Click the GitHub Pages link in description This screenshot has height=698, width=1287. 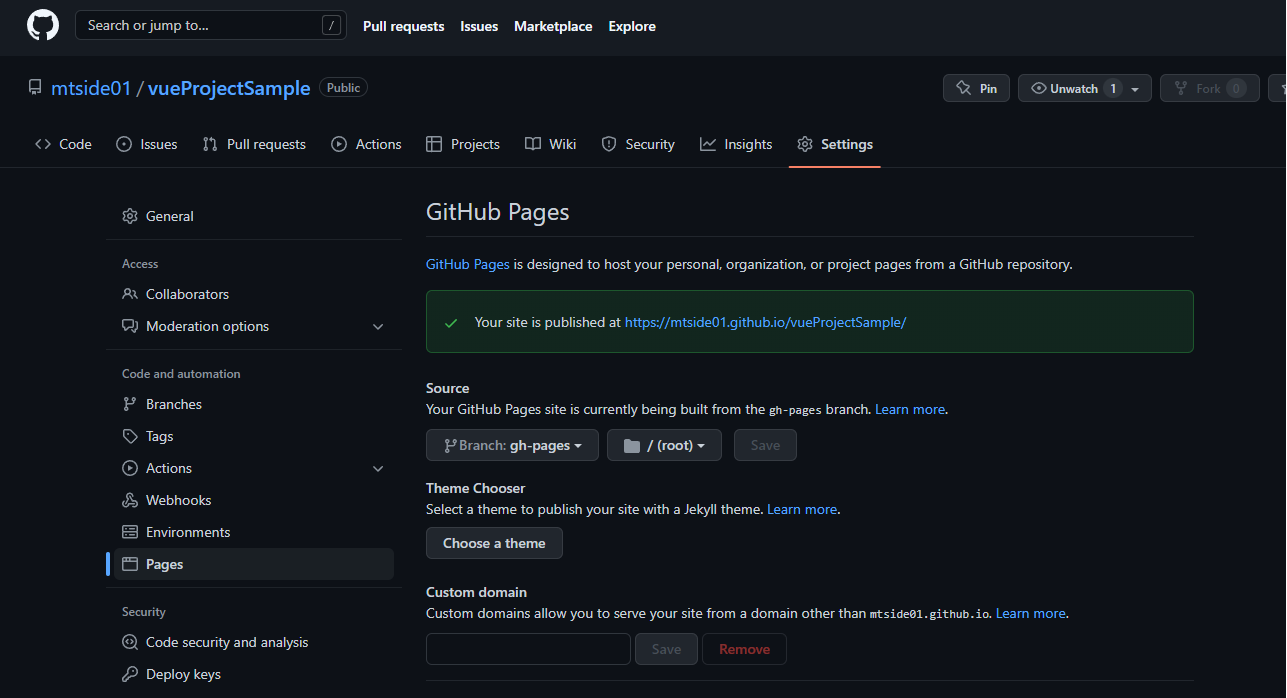coord(468,264)
